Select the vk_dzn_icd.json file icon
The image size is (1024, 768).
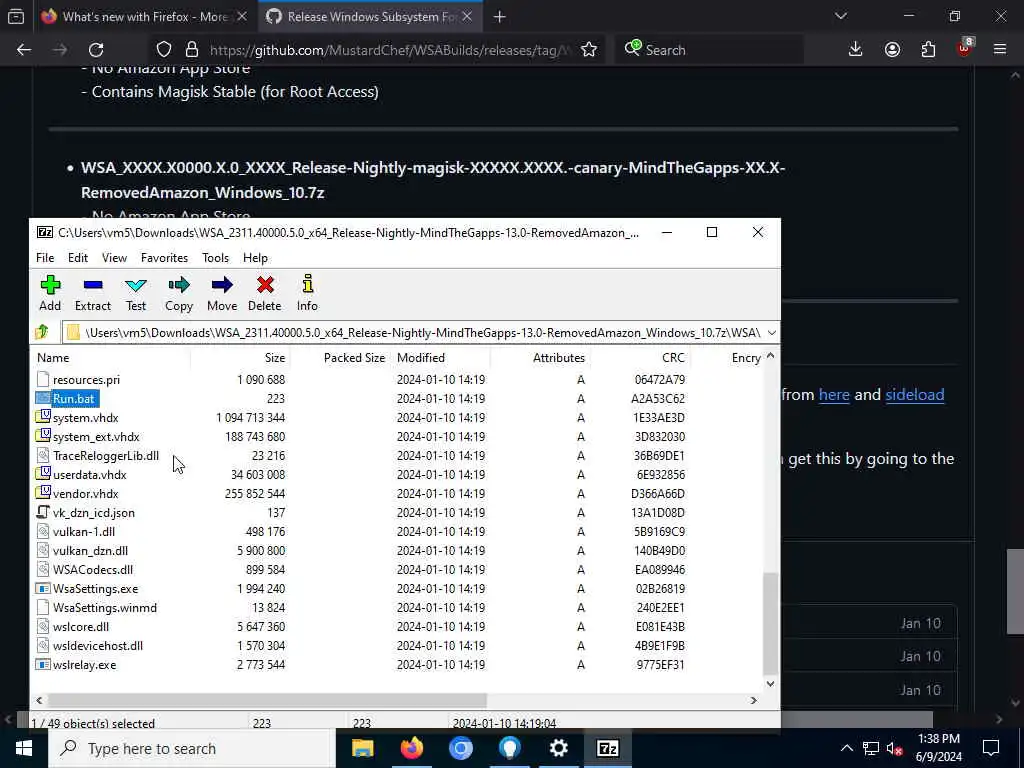coord(43,512)
